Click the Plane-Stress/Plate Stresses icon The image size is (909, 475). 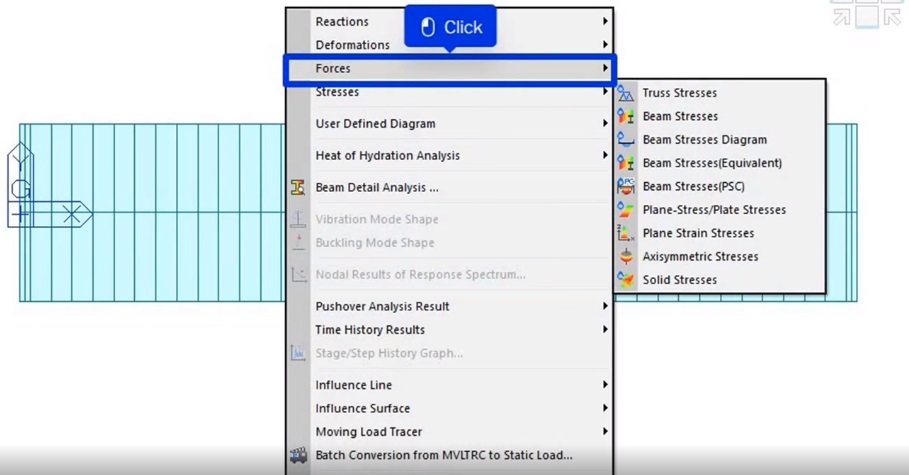tap(626, 209)
